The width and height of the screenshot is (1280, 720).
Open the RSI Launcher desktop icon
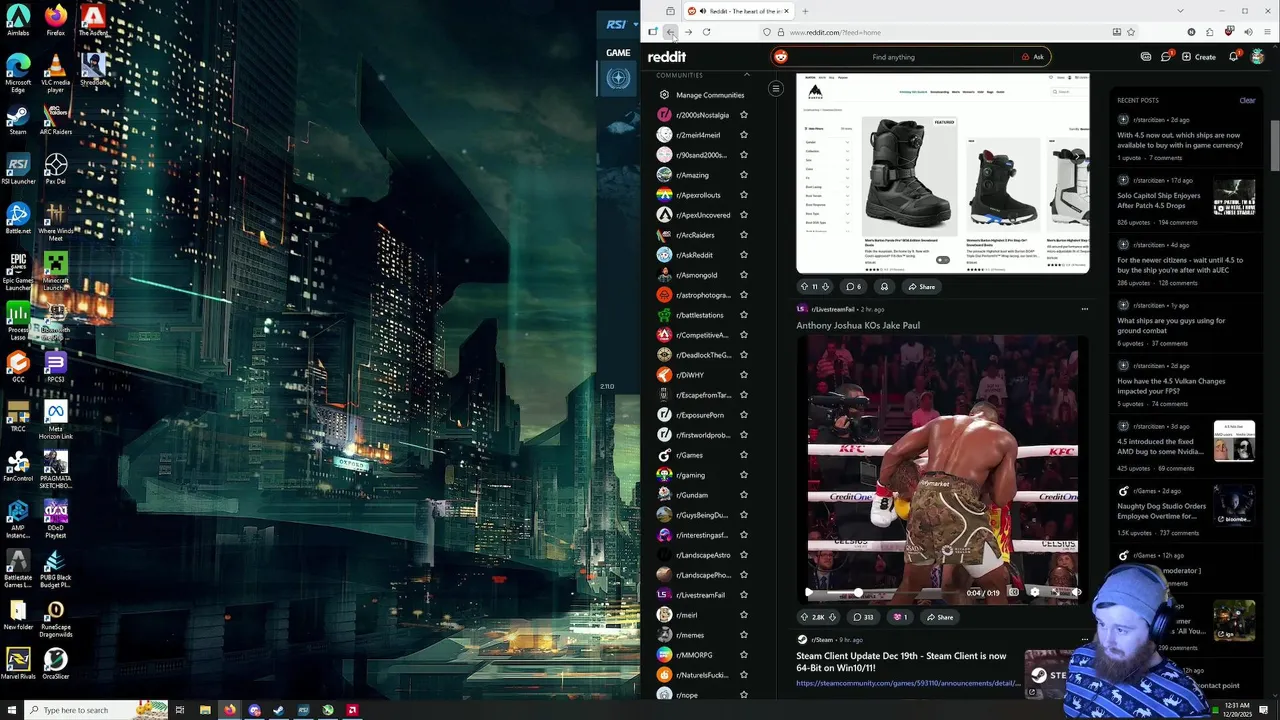(x=18, y=167)
